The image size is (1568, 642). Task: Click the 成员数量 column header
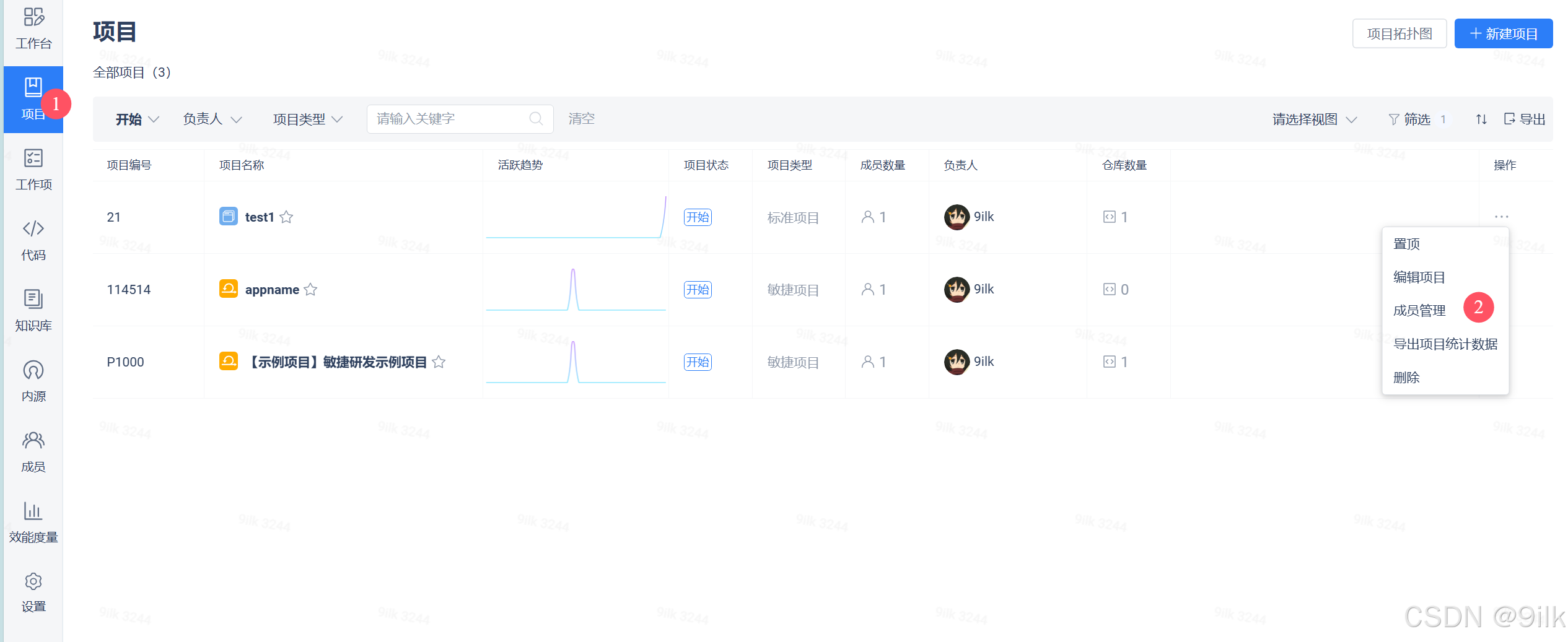[883, 165]
